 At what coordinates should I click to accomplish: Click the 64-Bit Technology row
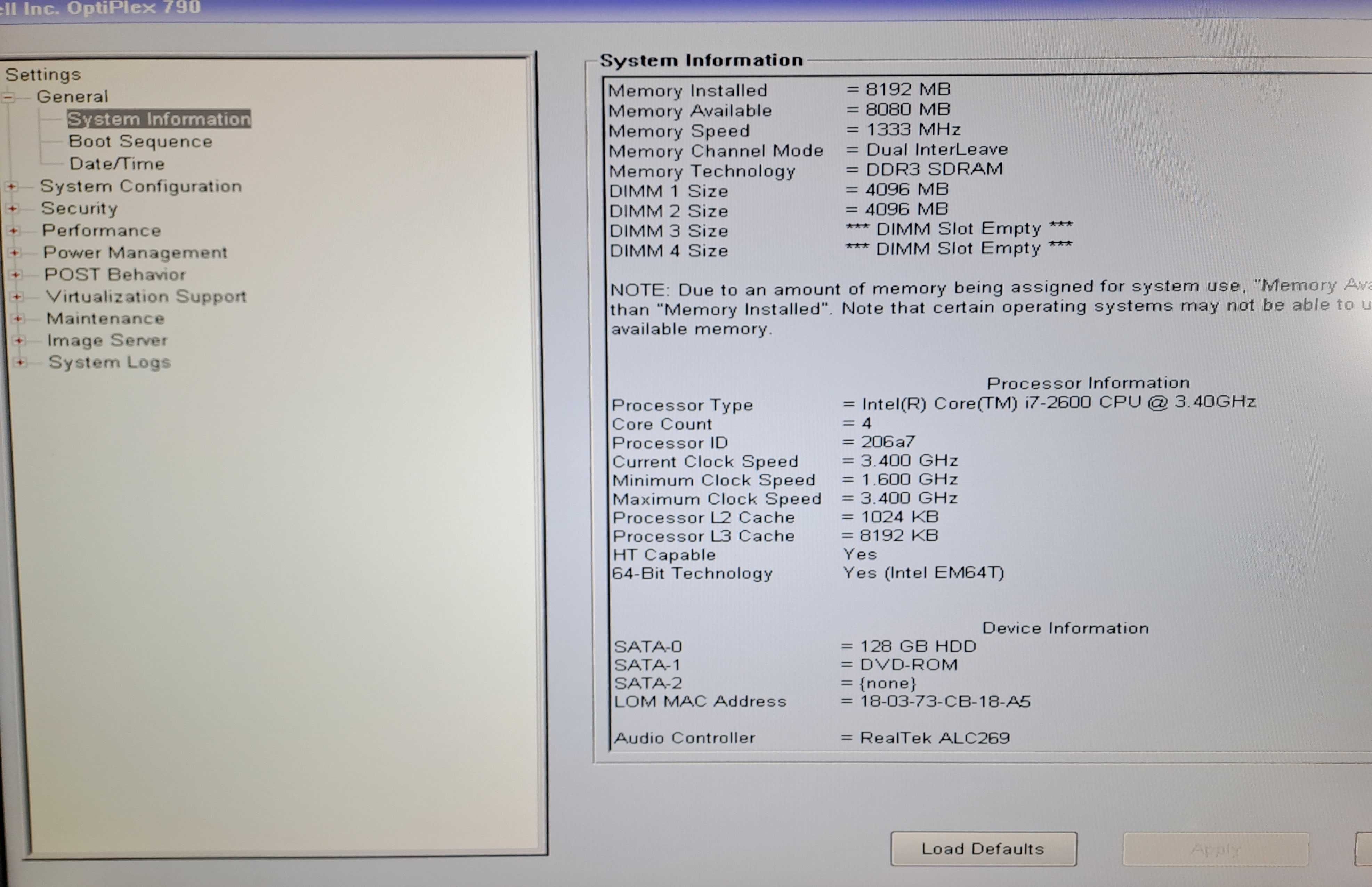pos(808,574)
